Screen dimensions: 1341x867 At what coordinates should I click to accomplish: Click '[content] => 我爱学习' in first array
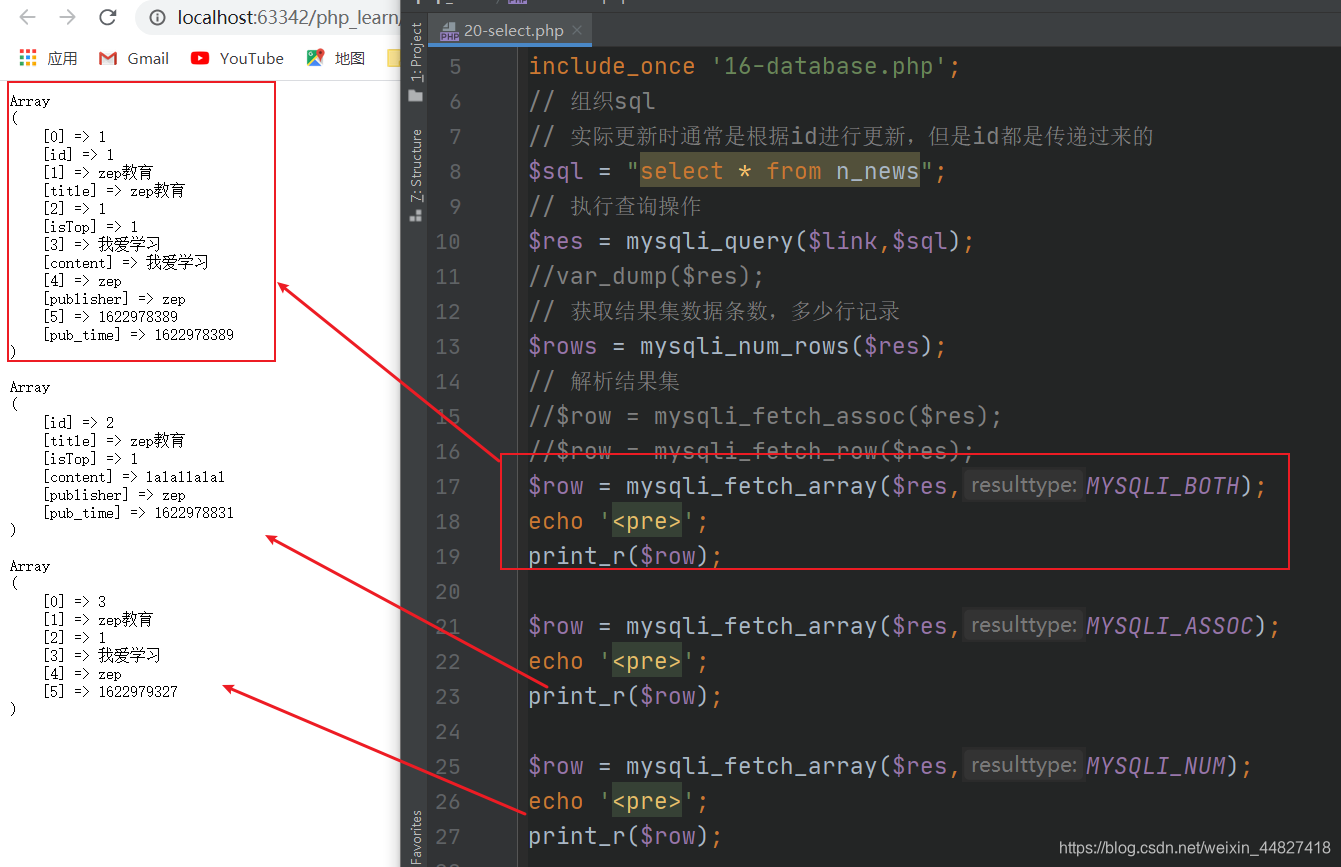point(126,262)
